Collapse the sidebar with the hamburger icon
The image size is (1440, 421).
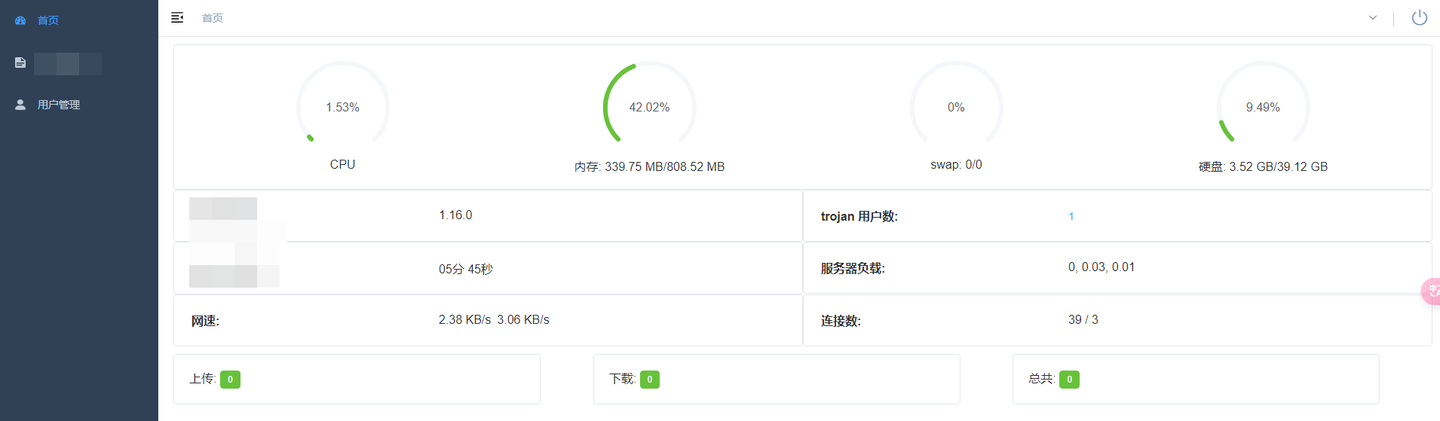click(x=177, y=17)
